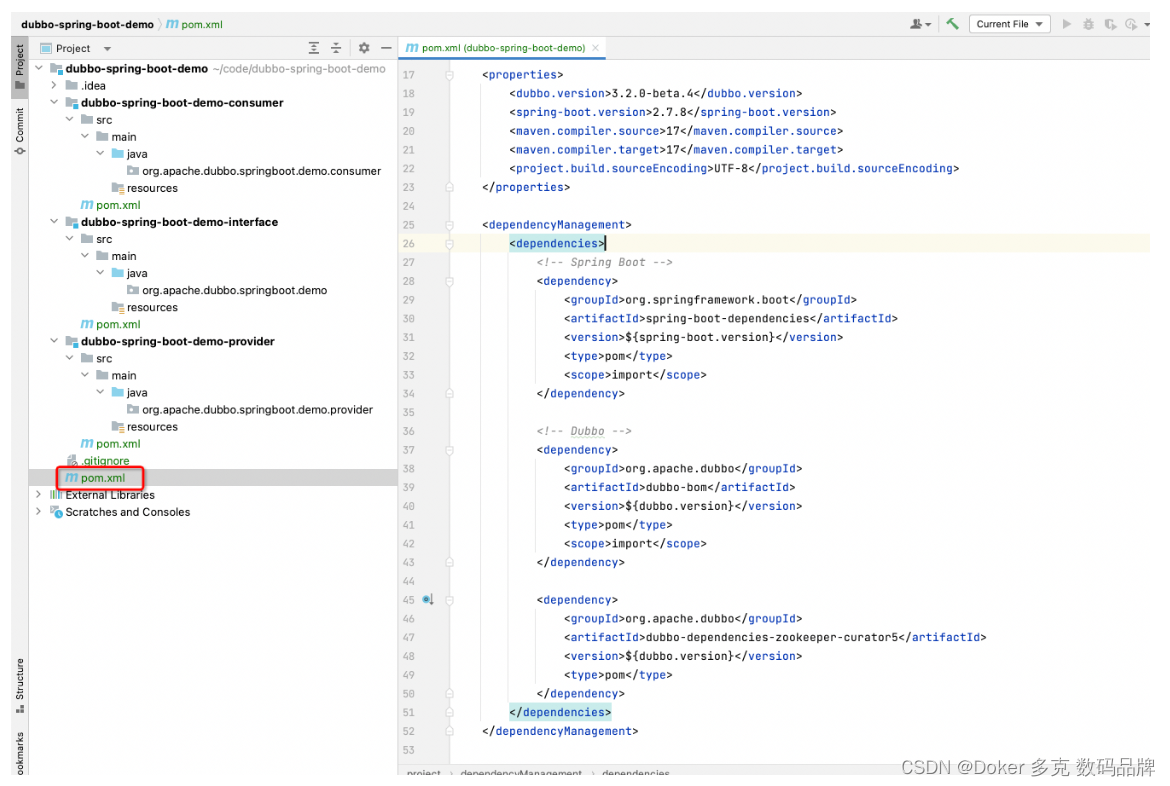Hide the Project panel with minus icon

386,48
